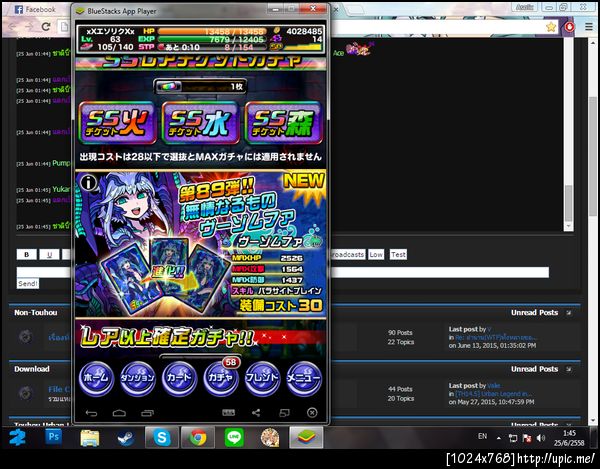Click the BlueStacks taskbar icon
This screenshot has width=600, height=469.
point(306,437)
